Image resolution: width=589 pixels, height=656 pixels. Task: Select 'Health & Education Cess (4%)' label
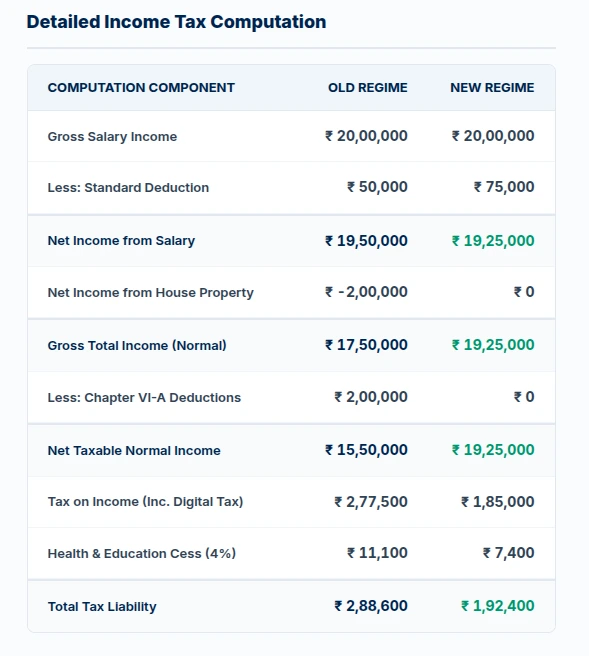point(142,554)
